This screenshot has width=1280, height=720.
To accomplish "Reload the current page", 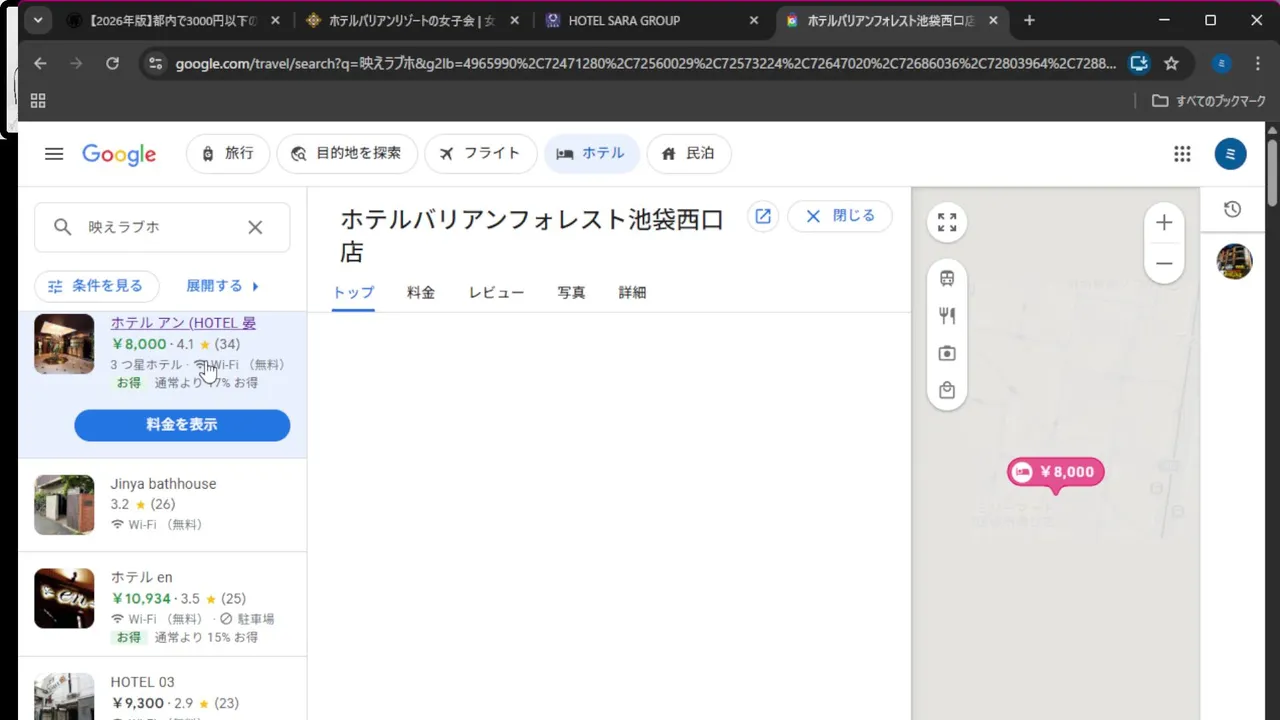I will pos(112,63).
